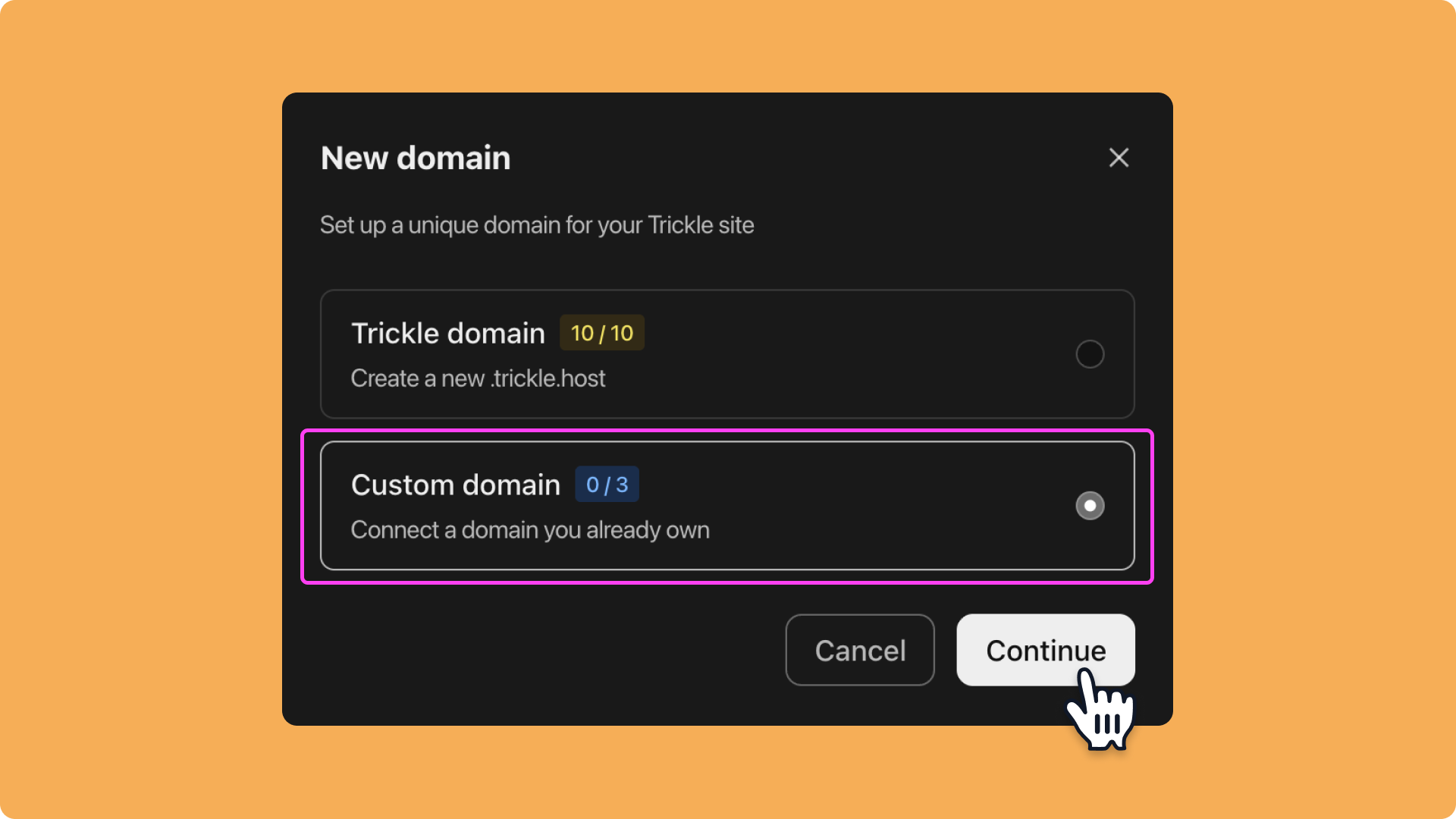This screenshot has width=1456, height=819.
Task: Click the pink highlight outline around Custom domain
Action: click(727, 431)
